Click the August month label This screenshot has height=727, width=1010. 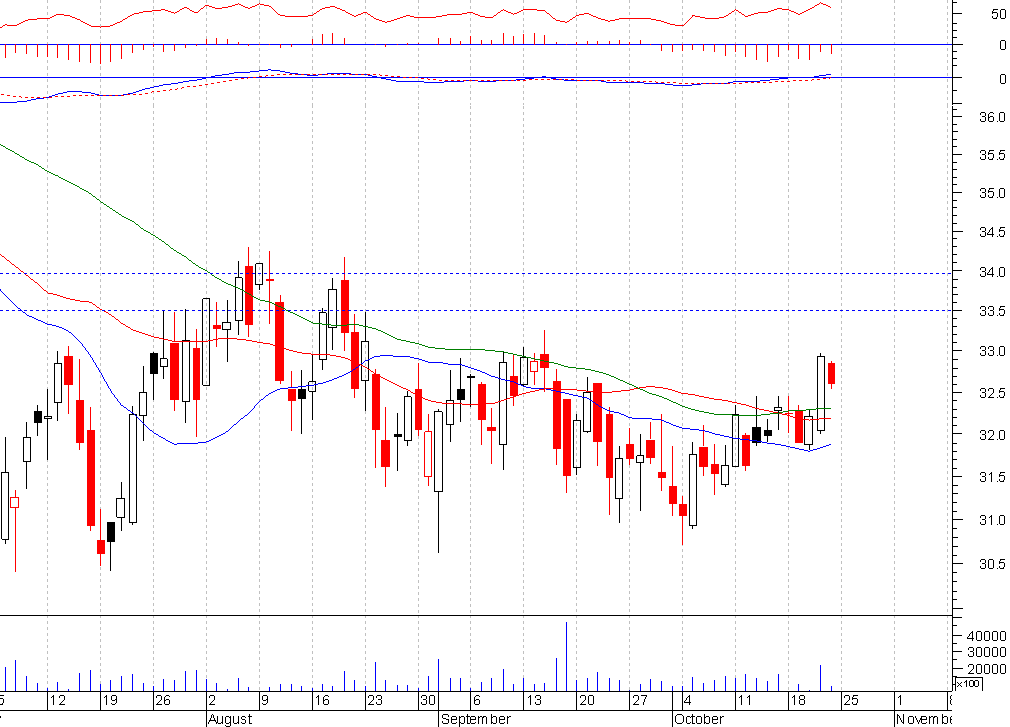coord(230,719)
